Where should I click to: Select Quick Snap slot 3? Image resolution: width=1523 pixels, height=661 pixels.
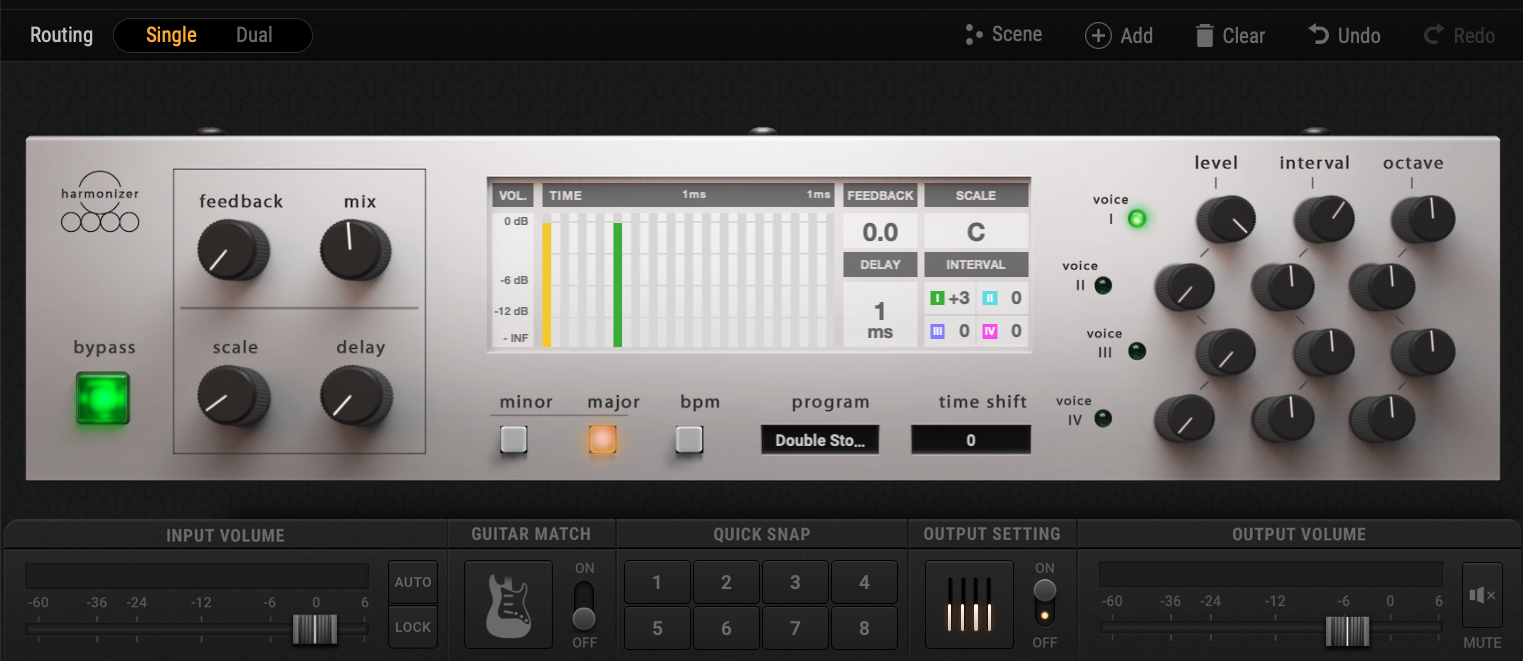[x=795, y=582]
